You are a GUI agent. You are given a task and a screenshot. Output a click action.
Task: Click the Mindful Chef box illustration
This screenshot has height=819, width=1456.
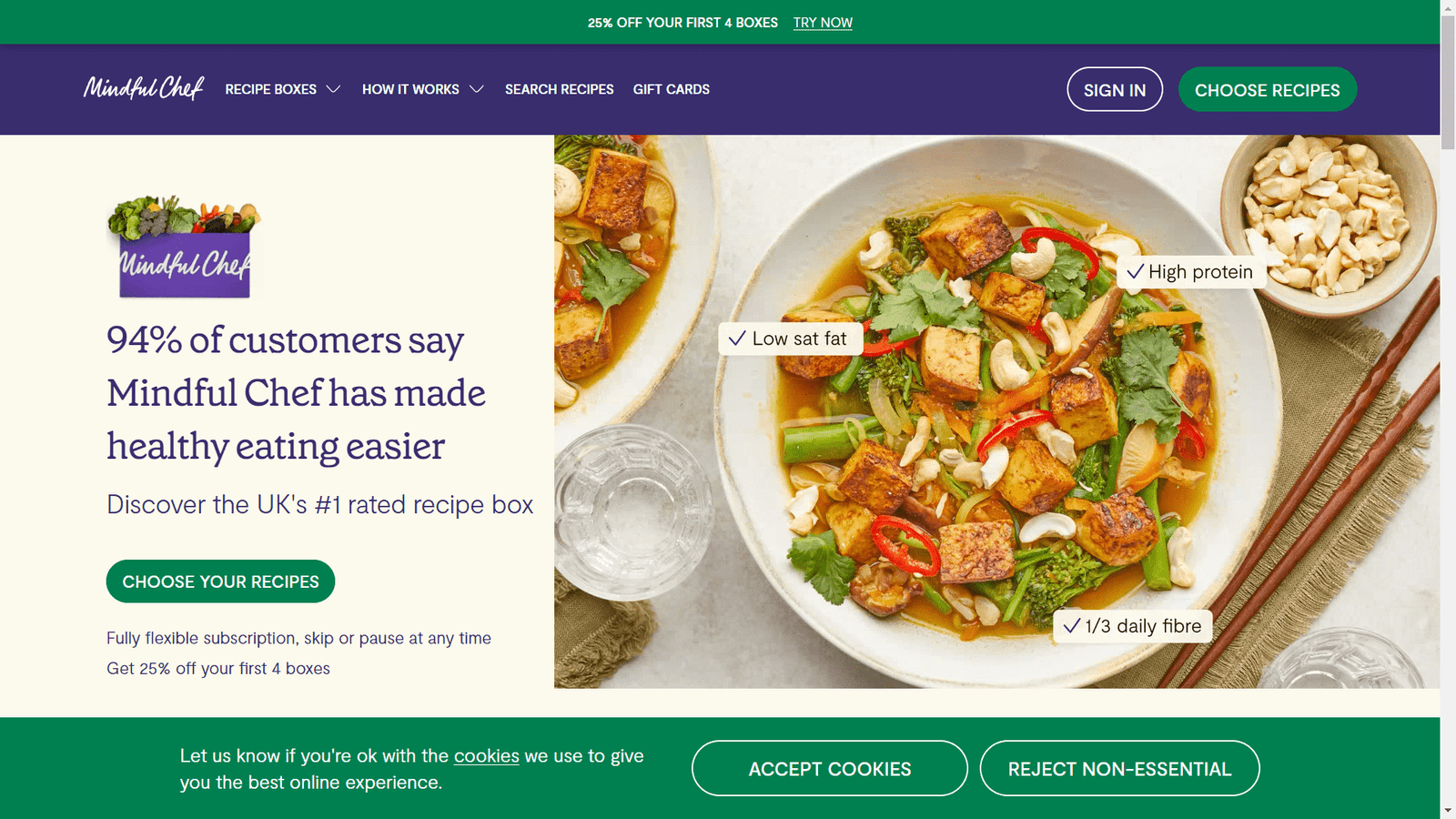point(184,248)
